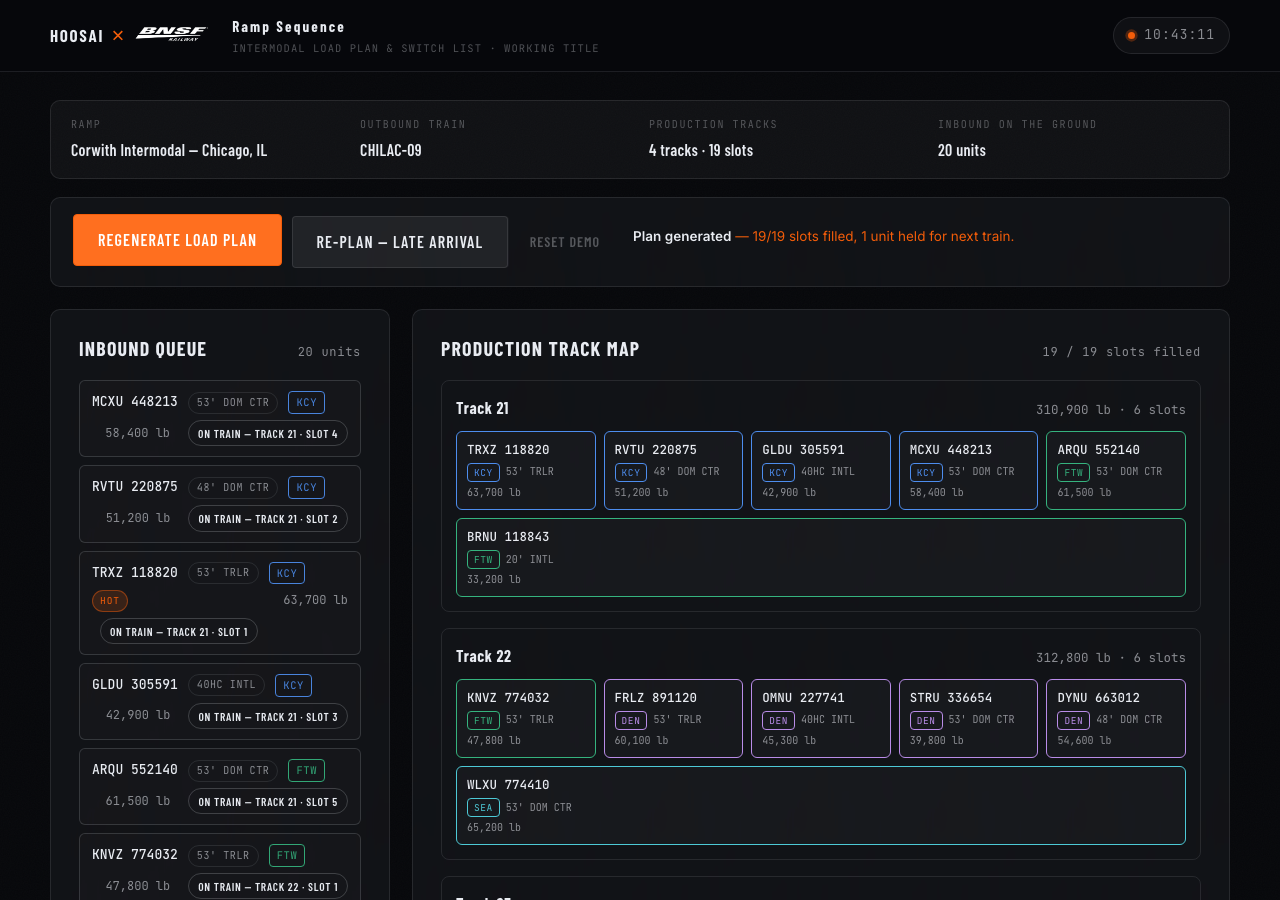The width and height of the screenshot is (1280, 900).
Task: Select the RVTU 220875 card on Track 21
Action: [673, 470]
